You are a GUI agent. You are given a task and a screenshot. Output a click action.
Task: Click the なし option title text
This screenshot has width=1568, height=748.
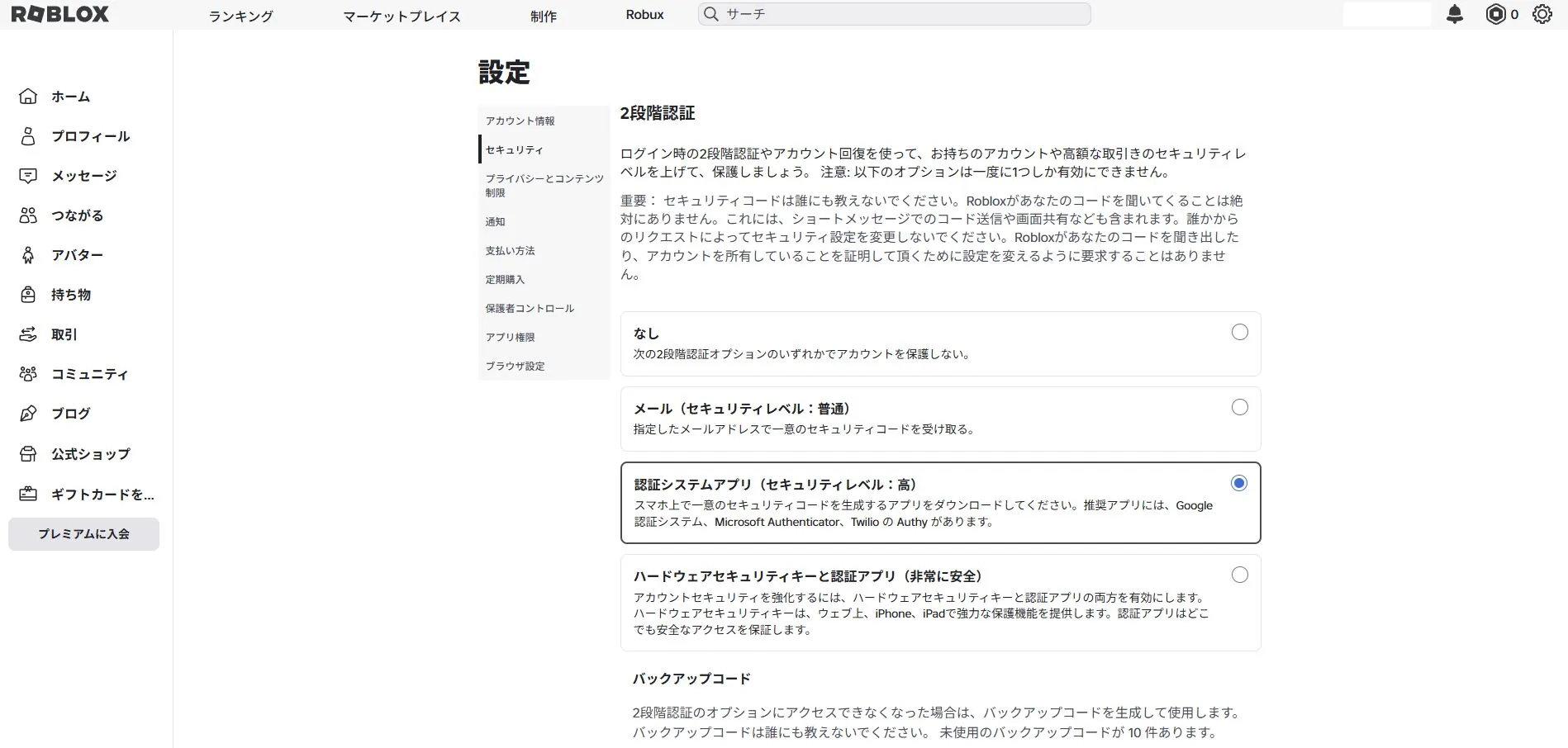[646, 334]
